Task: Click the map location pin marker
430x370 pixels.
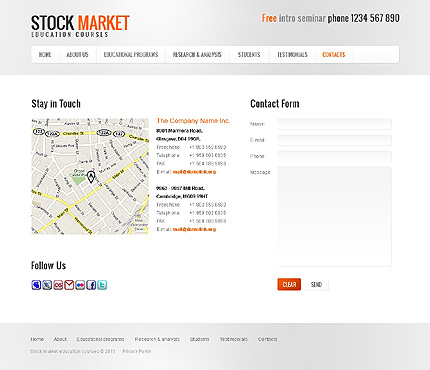Action: point(91,176)
